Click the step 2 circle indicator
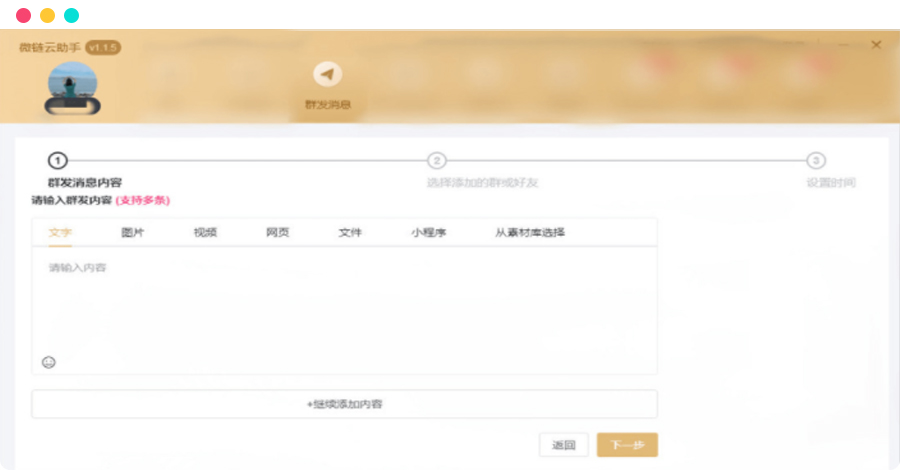900x470 pixels. [x=437, y=161]
